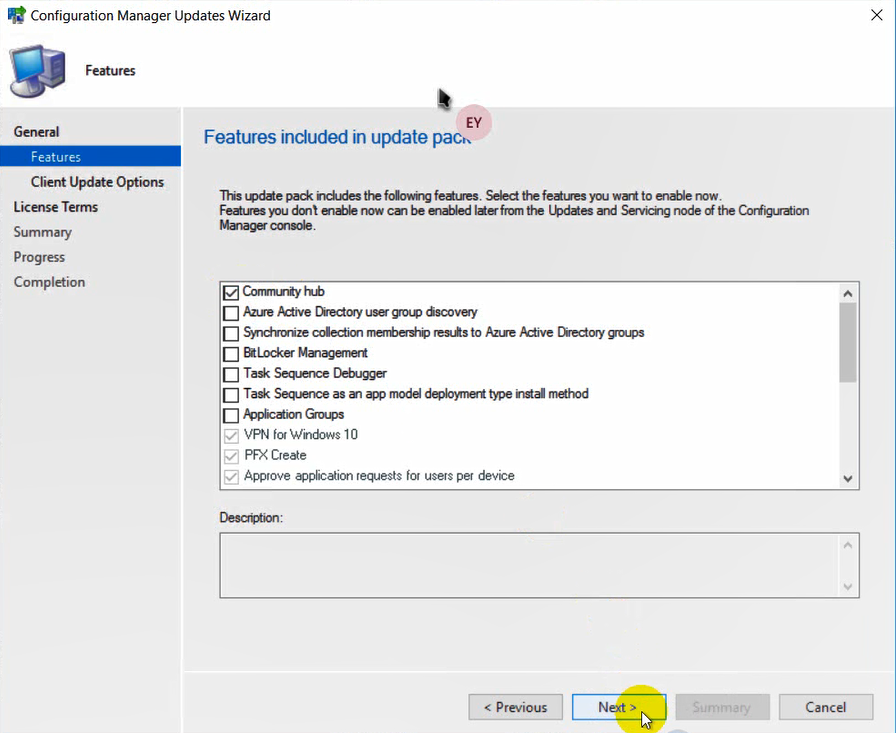Click the BitLocker Management label text
Viewport: 896px width, 733px height.
[305, 353]
